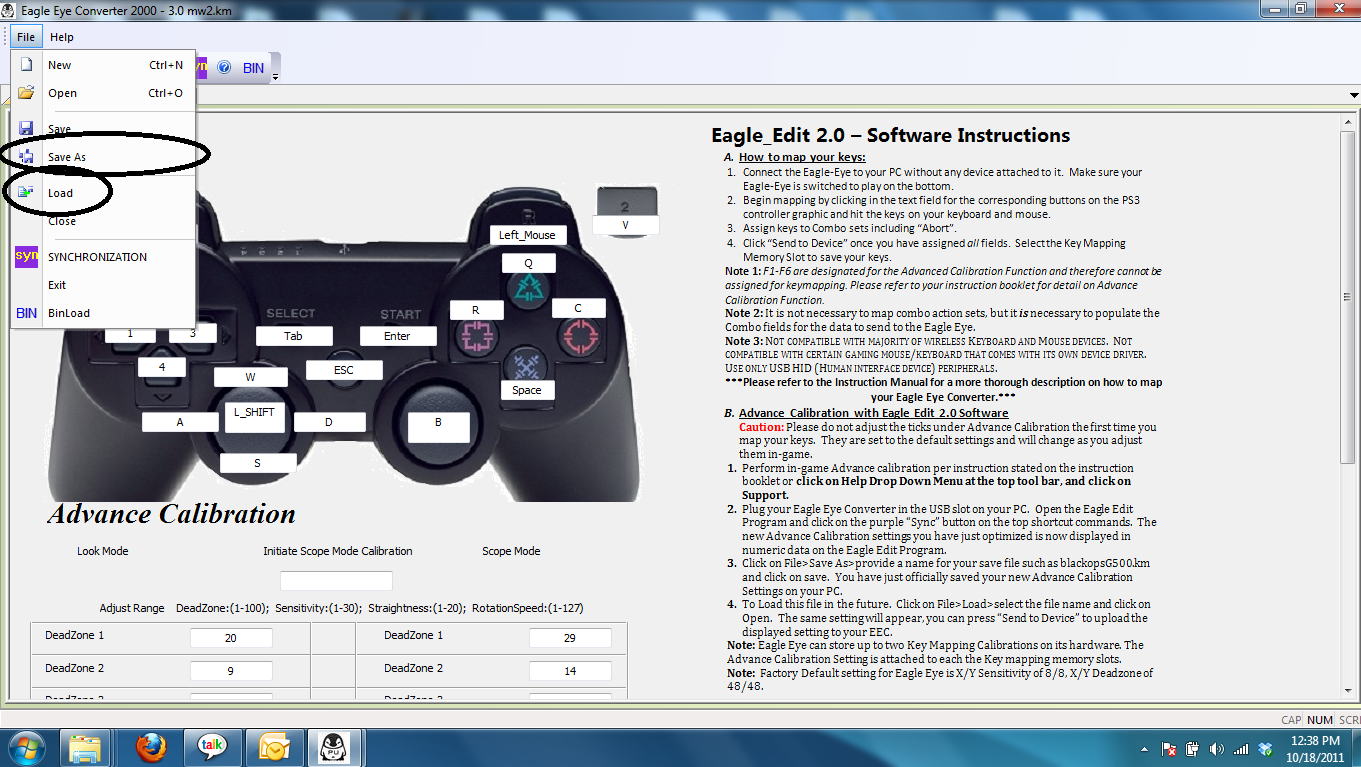This screenshot has height=767, width=1361.
Task: Click the Enter mapping field under START
Action: click(x=398, y=336)
